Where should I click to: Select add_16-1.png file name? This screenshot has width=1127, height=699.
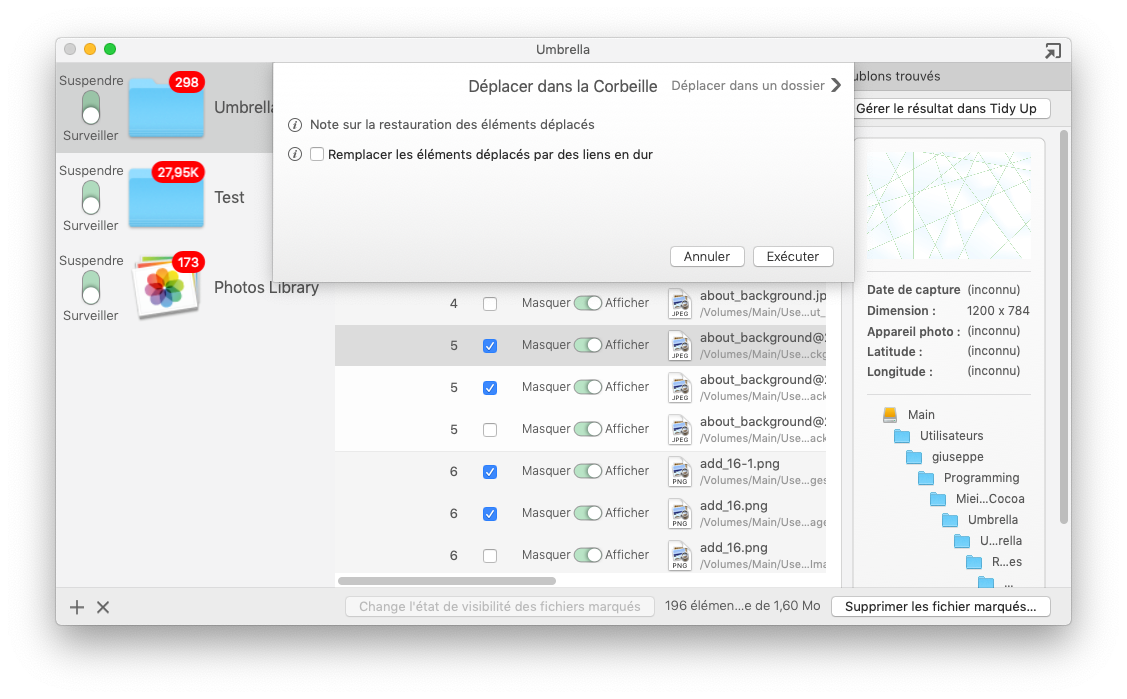click(740, 463)
